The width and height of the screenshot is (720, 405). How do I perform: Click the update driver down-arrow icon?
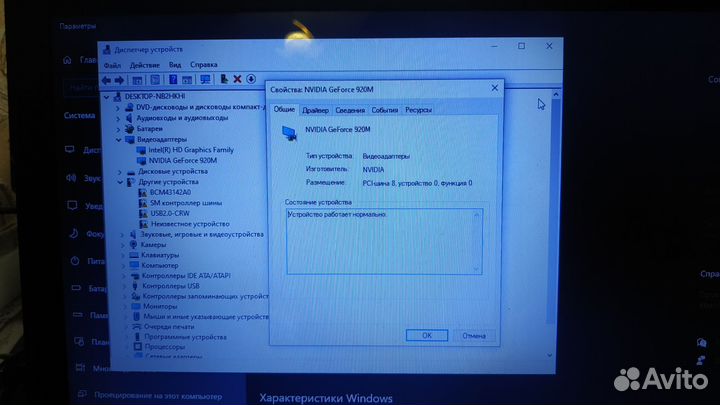coord(251,79)
